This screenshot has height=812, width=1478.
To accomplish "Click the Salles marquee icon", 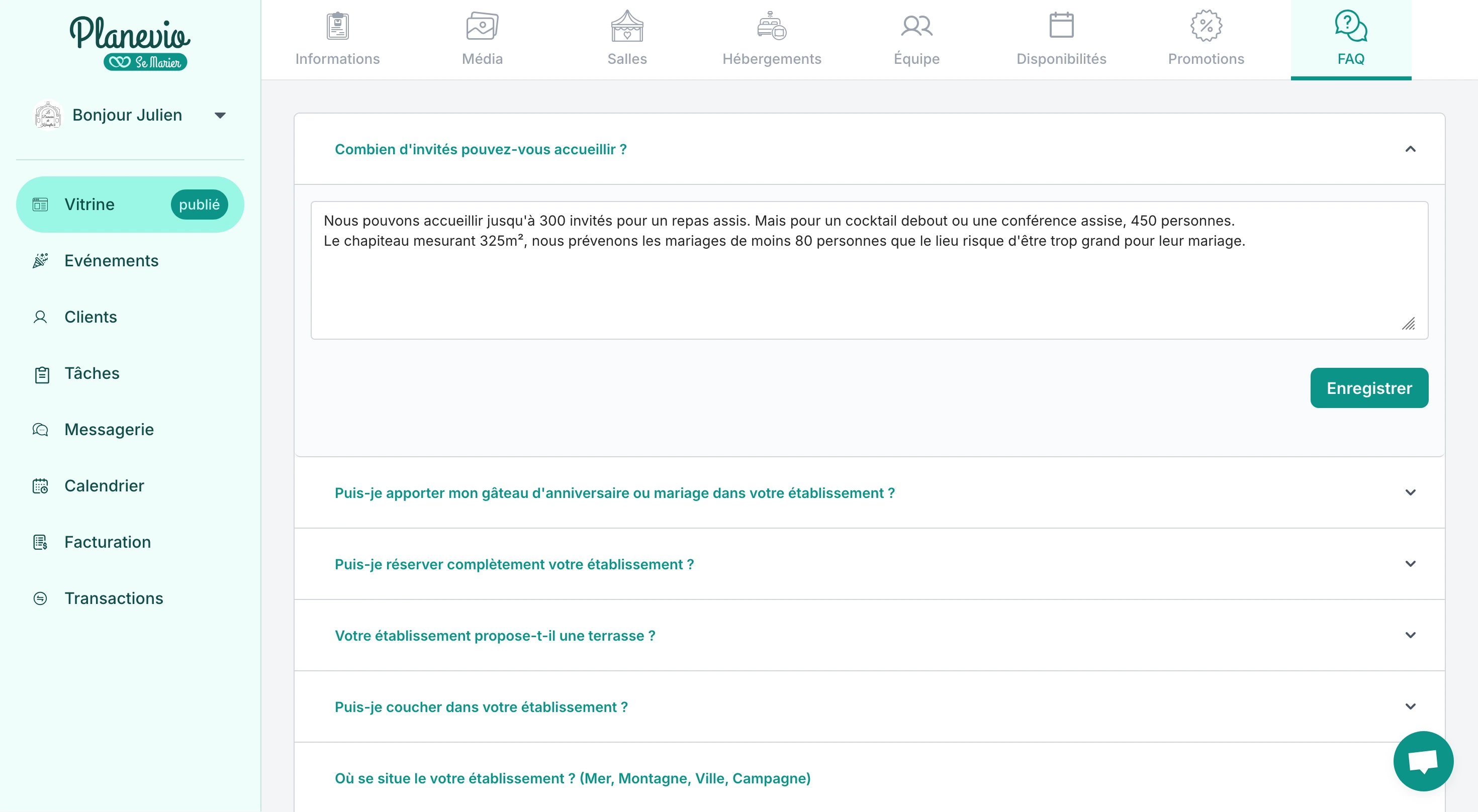I will click(626, 26).
